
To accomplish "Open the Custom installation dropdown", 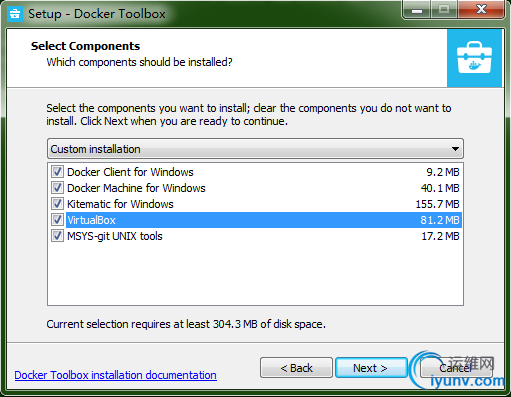I will (255, 149).
